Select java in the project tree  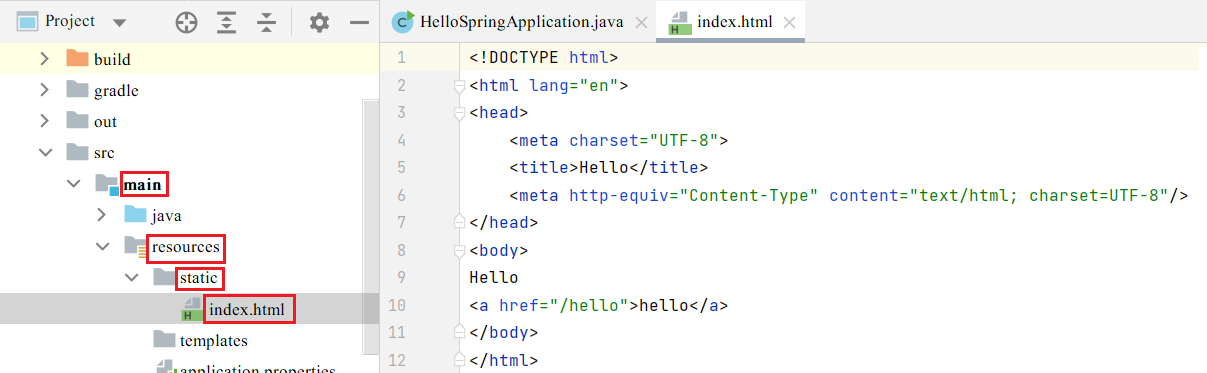[x=167, y=216]
